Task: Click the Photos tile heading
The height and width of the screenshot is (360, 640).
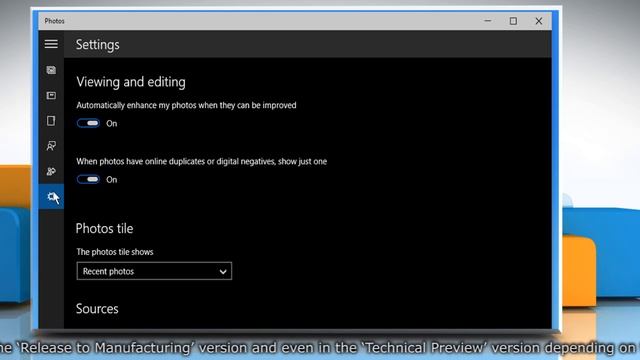Action: pyautogui.click(x=104, y=229)
